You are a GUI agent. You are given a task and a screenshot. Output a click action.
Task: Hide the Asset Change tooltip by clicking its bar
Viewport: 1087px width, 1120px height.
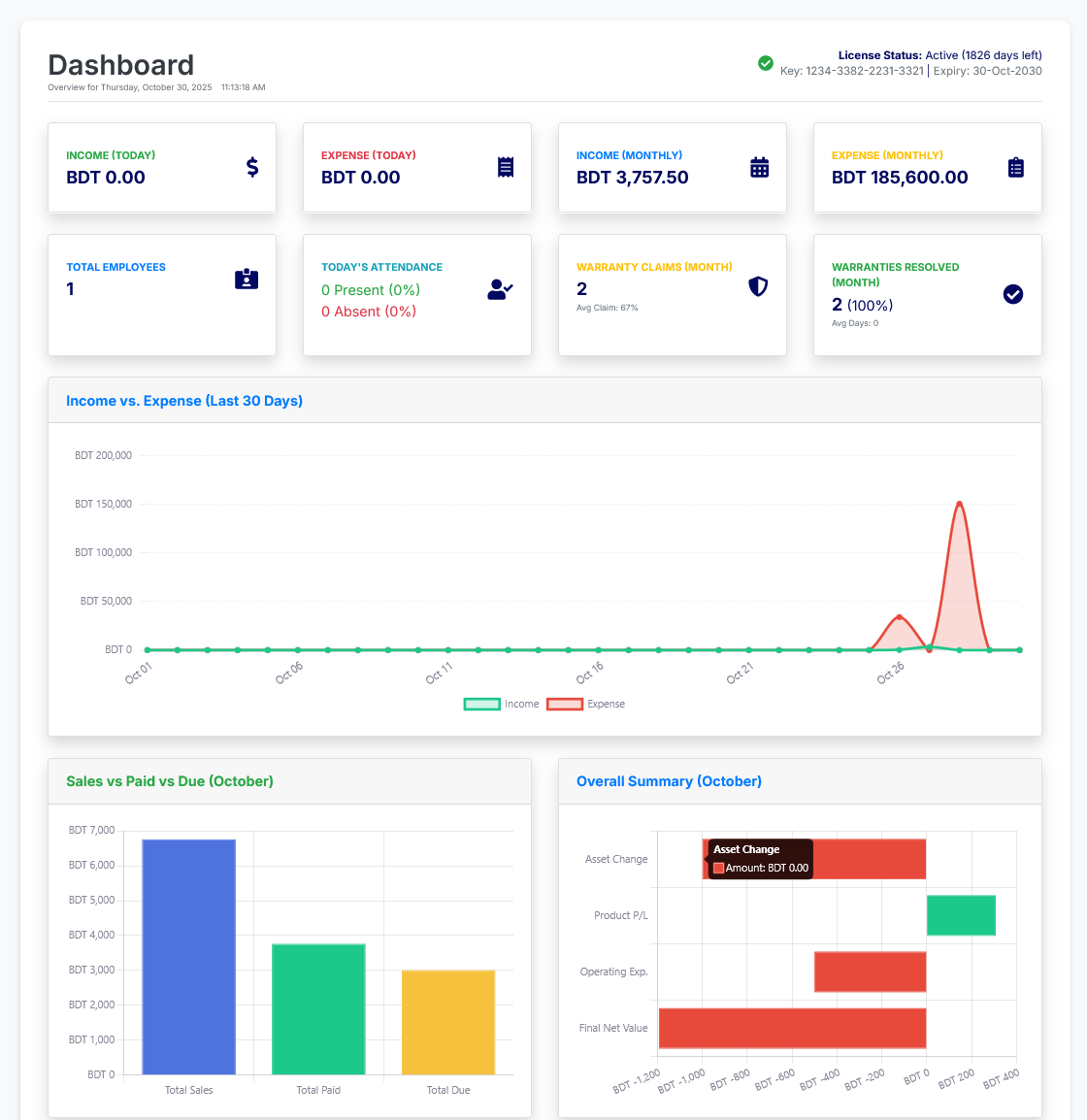[x=873, y=859]
